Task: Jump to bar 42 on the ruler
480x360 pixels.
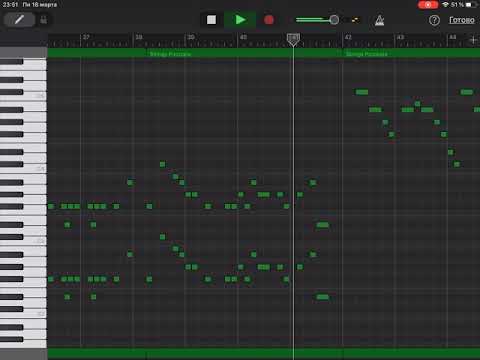Action: click(348, 37)
